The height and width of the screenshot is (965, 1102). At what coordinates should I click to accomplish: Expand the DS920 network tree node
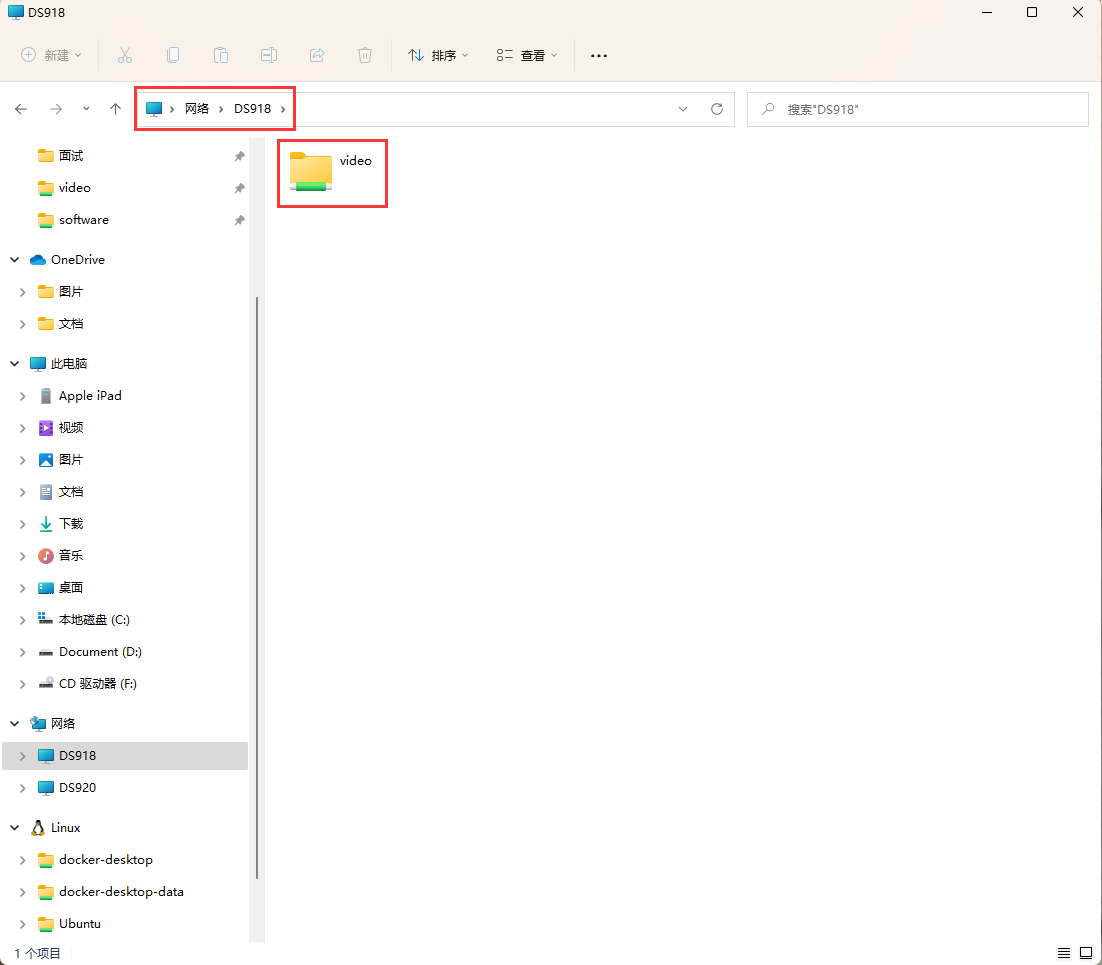pyautogui.click(x=23, y=788)
